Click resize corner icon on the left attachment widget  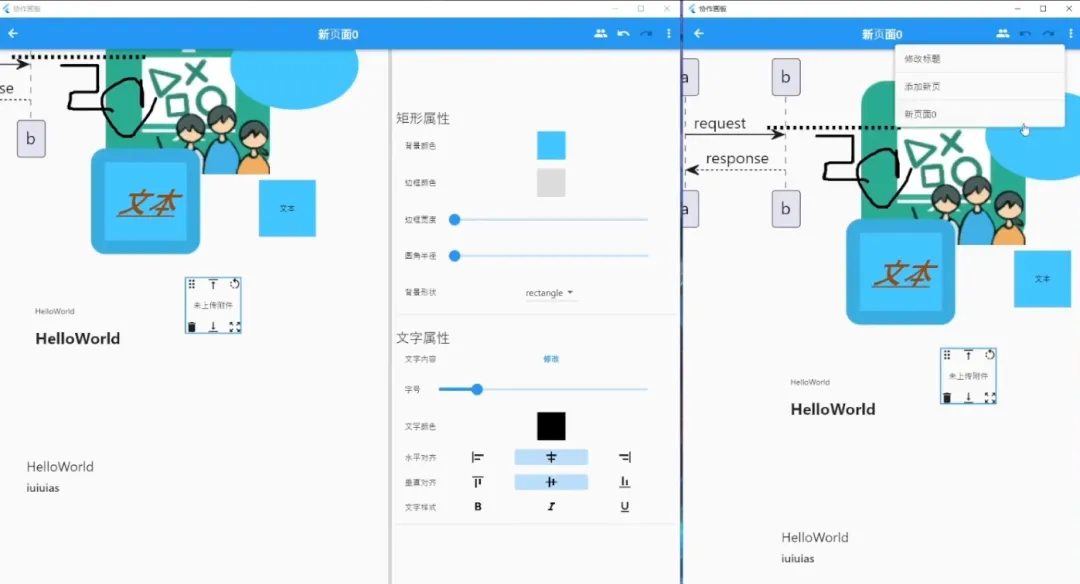[235, 327]
